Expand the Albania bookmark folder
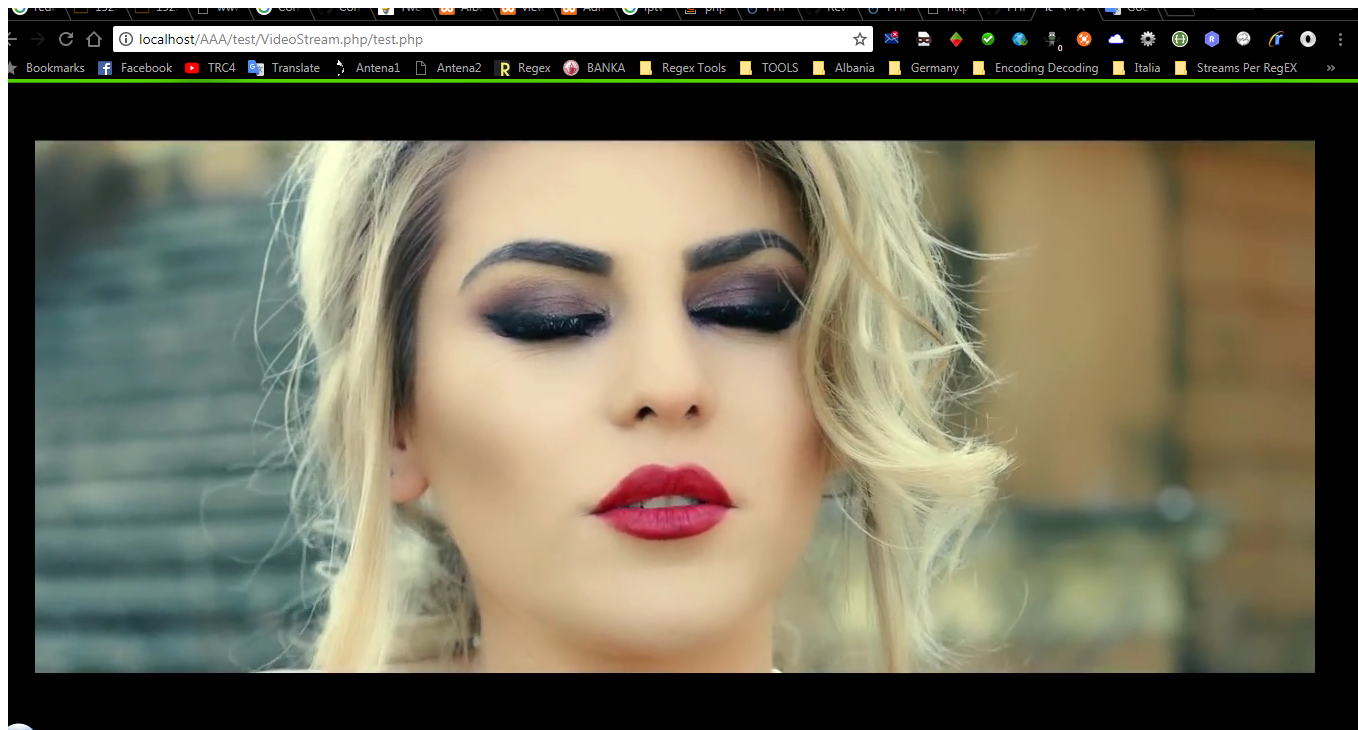Screen dimensions: 1358x730 pyautogui.click(x=843, y=68)
